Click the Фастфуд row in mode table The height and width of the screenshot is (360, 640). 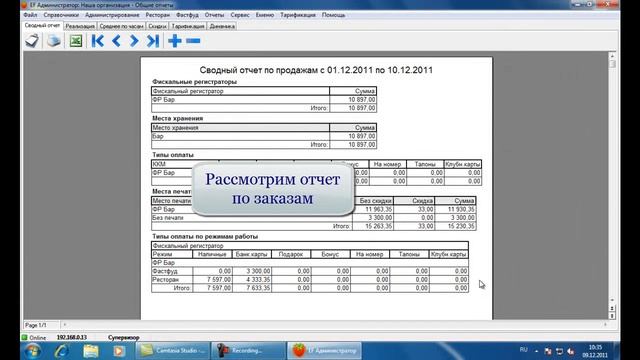click(x=310, y=271)
